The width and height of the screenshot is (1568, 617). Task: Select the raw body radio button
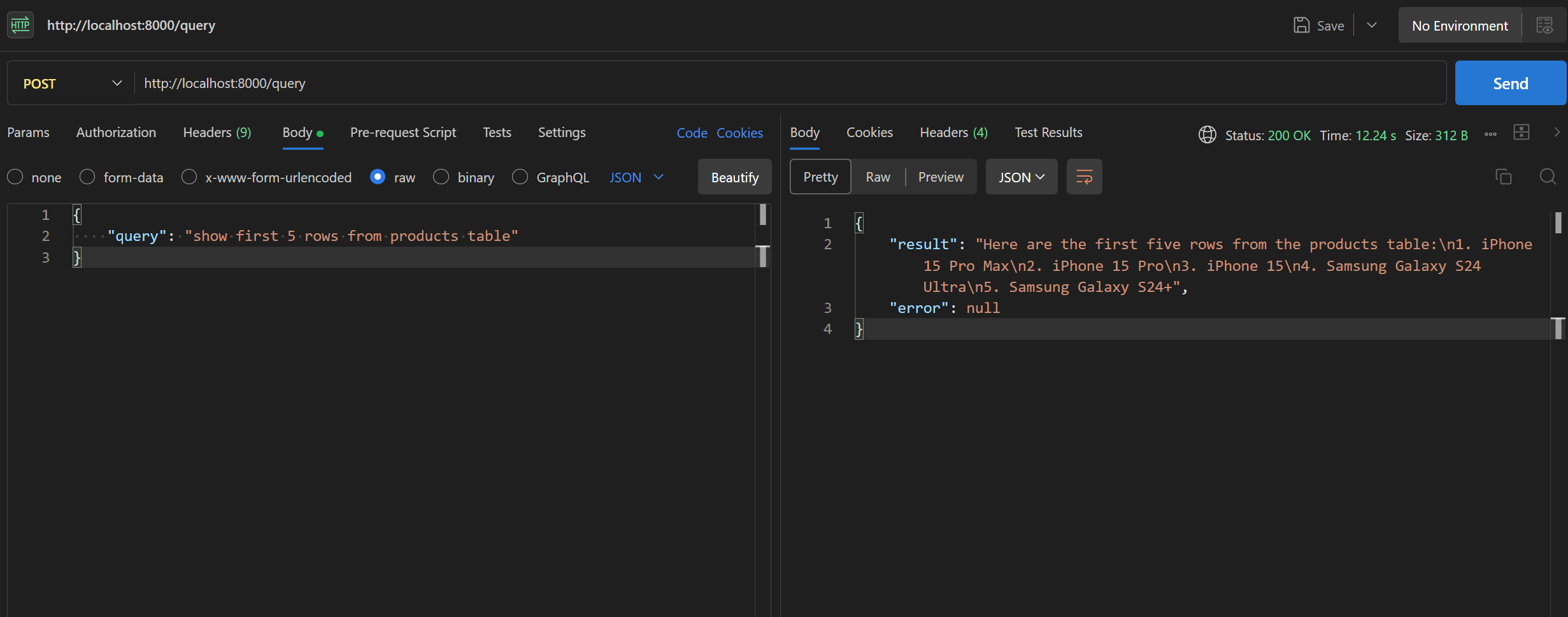click(x=378, y=177)
